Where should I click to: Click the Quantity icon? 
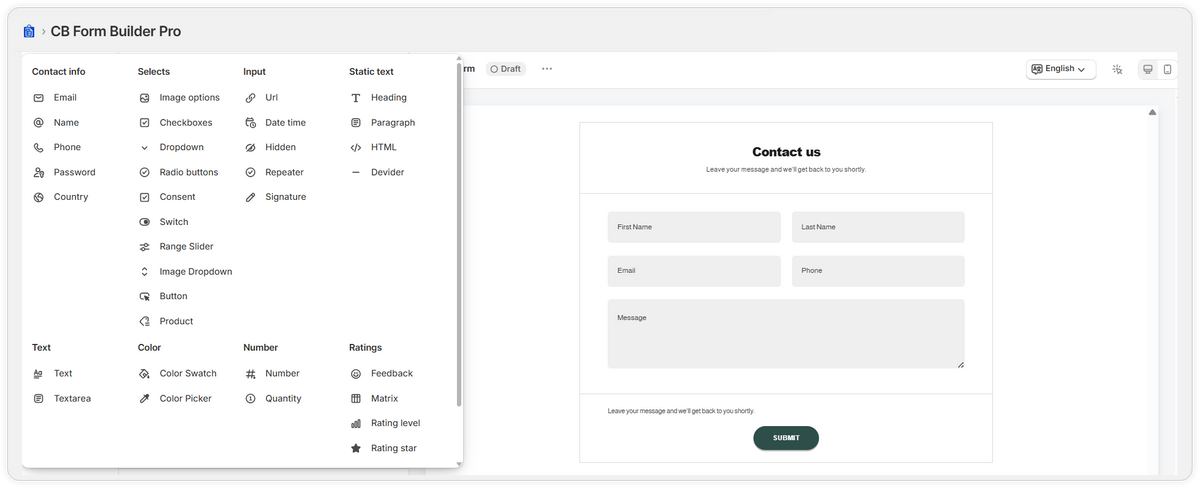250,399
